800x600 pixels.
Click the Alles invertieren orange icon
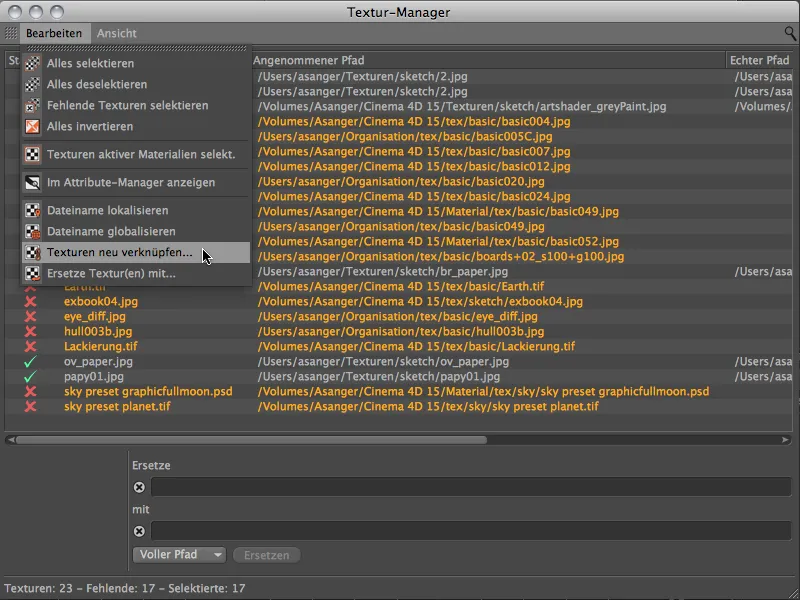click(x=33, y=126)
